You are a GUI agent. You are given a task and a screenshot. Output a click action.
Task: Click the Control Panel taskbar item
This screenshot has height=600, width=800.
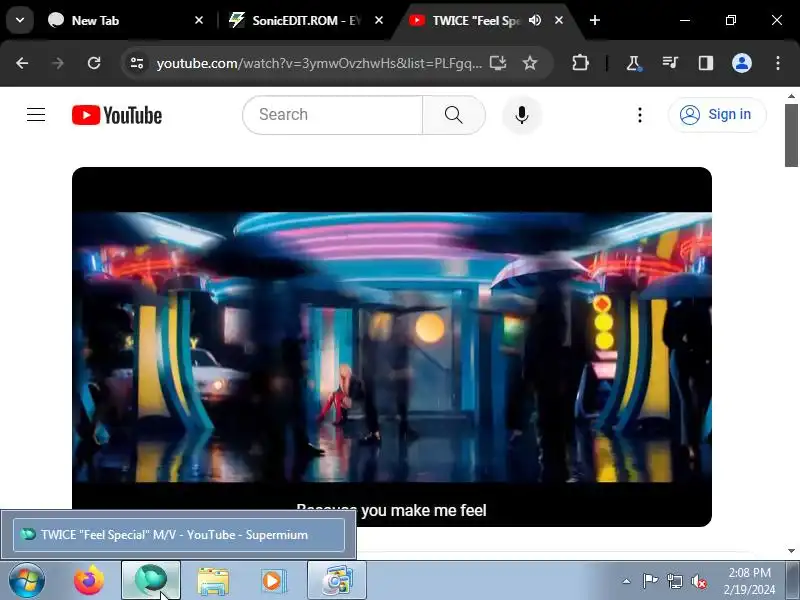[x=337, y=581]
